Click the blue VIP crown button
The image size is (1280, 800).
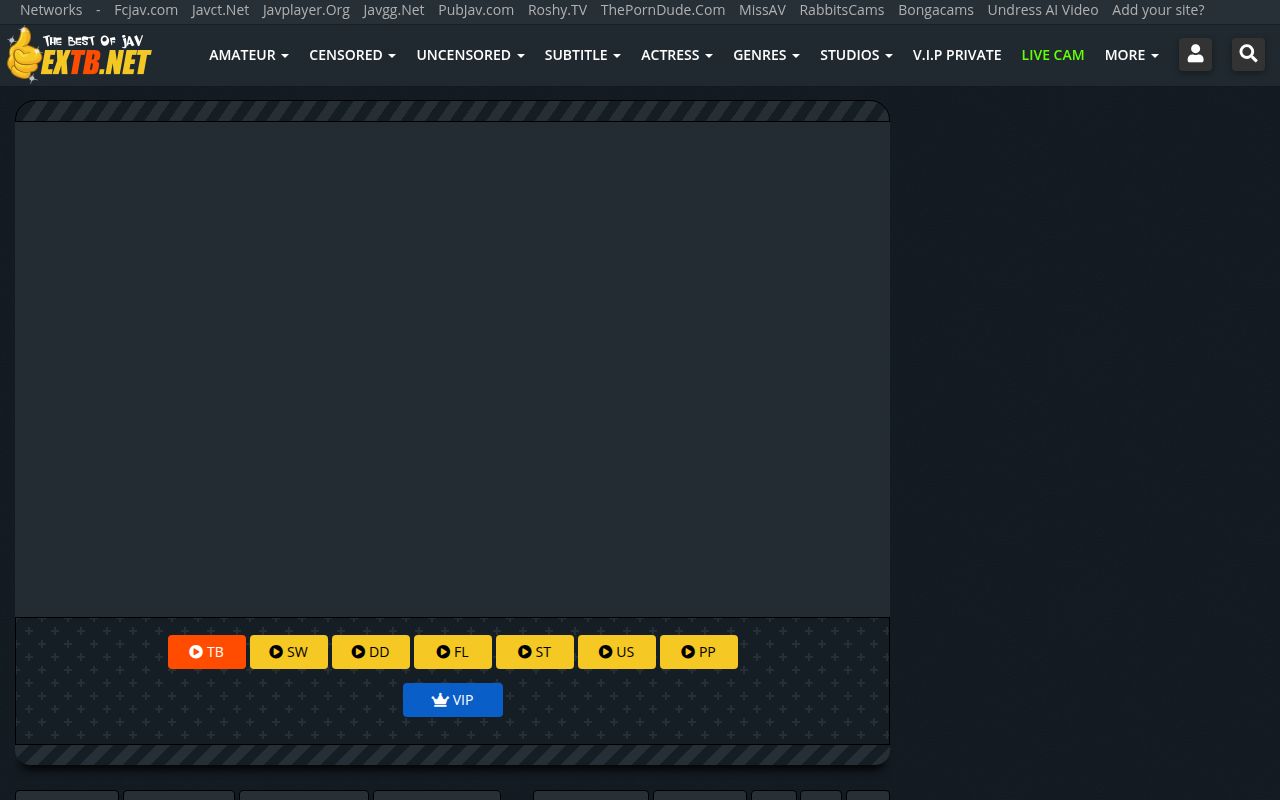tap(453, 700)
